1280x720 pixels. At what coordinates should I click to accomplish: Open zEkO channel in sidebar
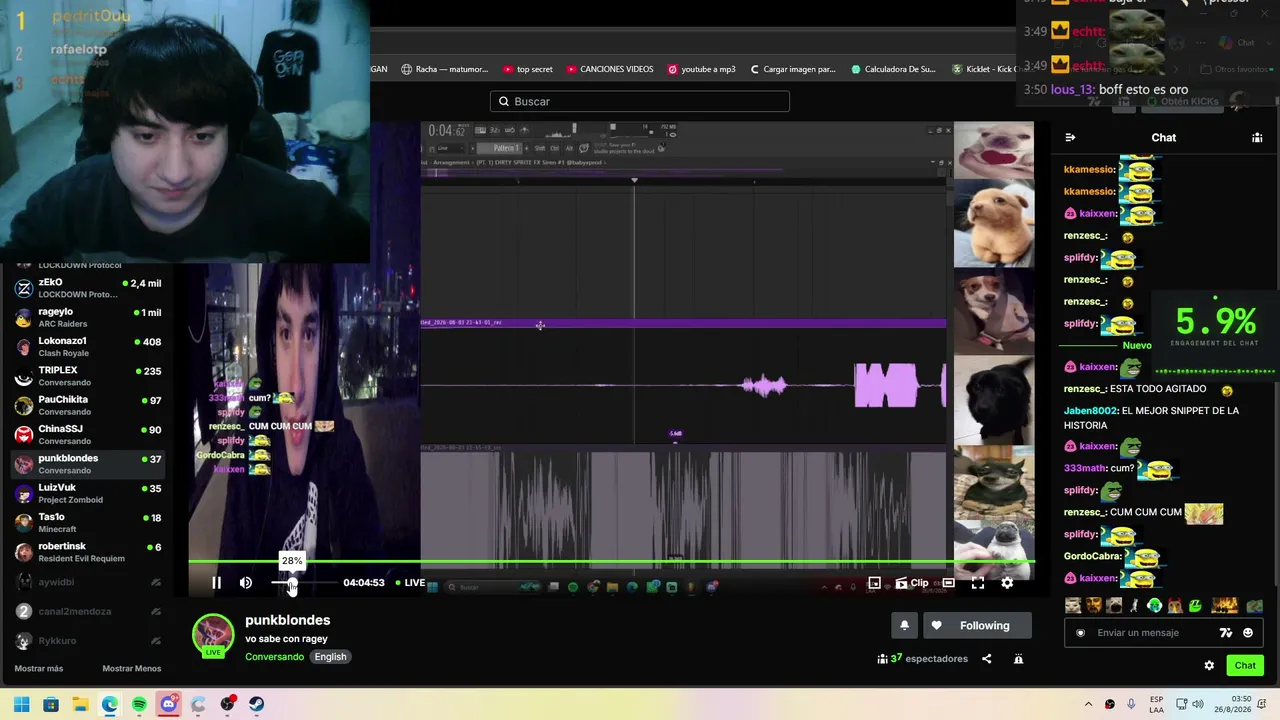tap(87, 288)
